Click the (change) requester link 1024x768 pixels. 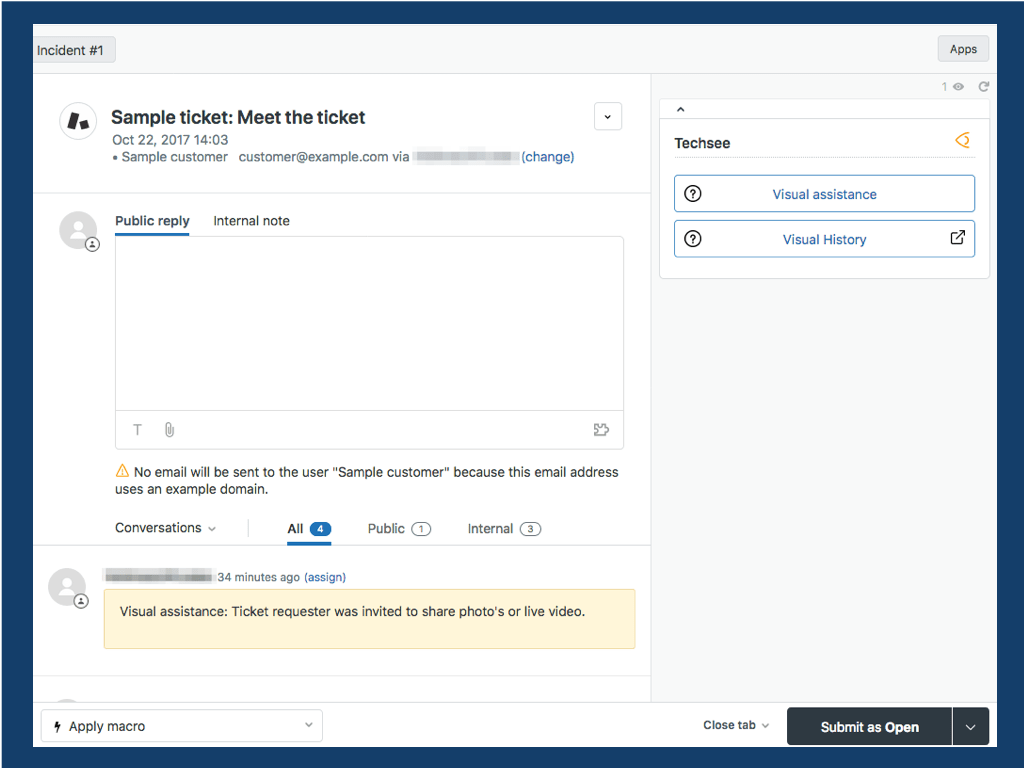point(547,157)
